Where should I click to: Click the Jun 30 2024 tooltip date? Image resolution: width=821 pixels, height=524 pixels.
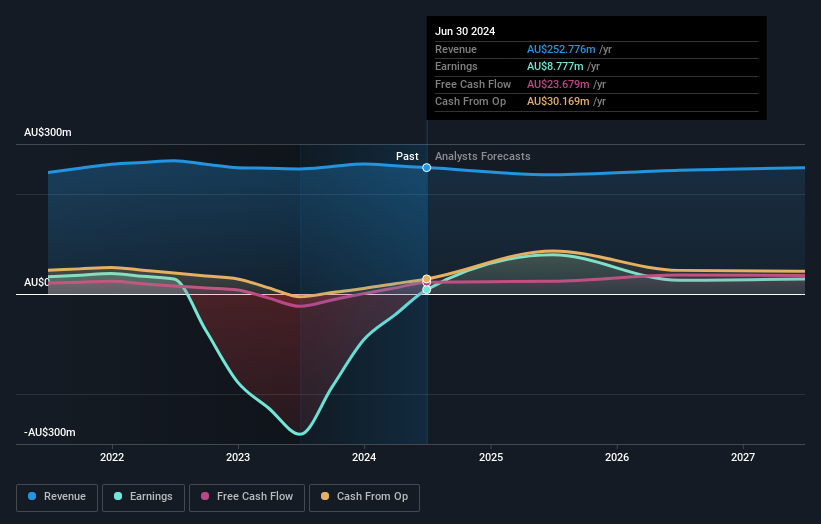coord(465,31)
